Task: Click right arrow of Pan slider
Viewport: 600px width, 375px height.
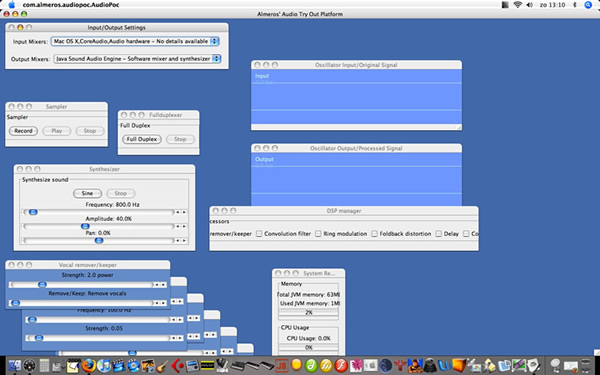Action: [184, 240]
